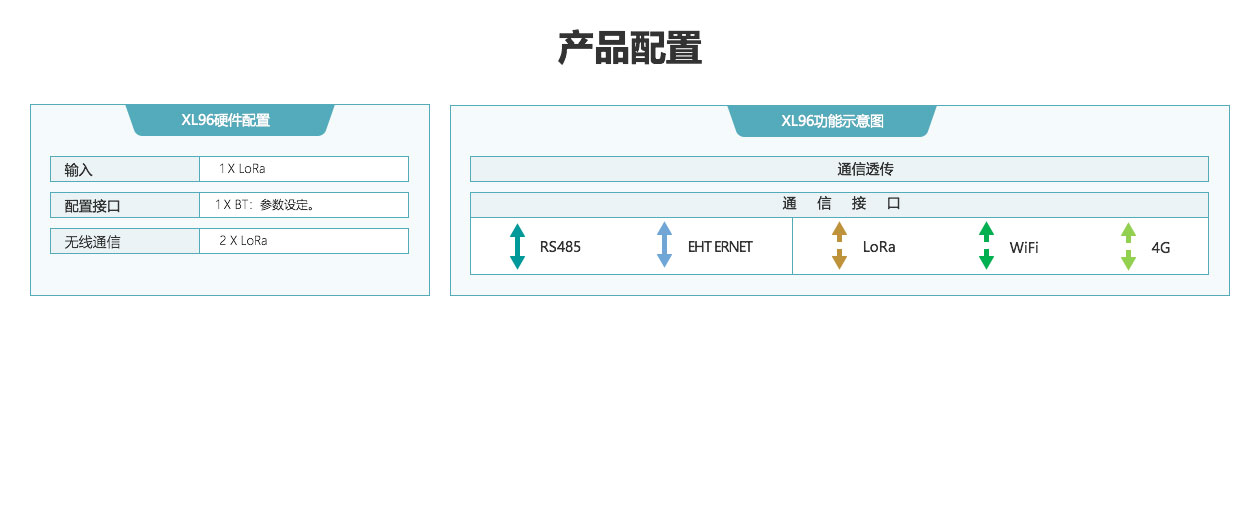Click the 4G text label

(x=1161, y=247)
